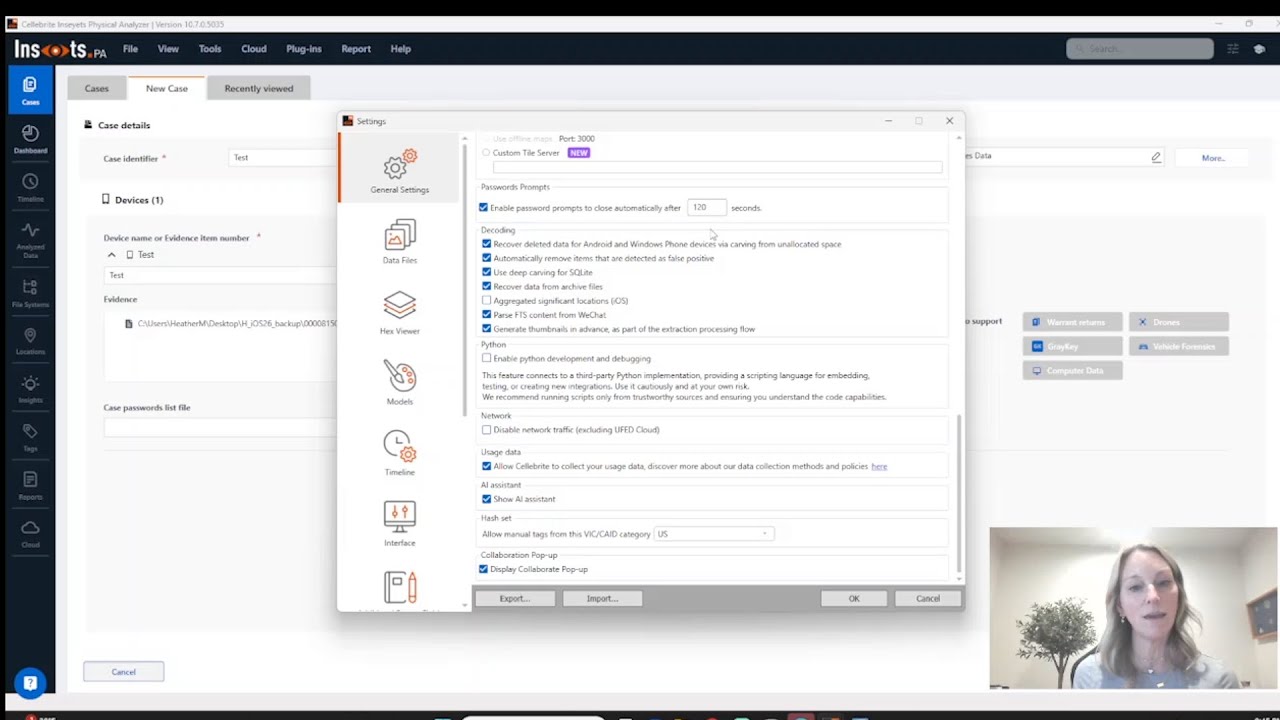Open Reports in the sidebar
1280x720 pixels.
(x=30, y=484)
